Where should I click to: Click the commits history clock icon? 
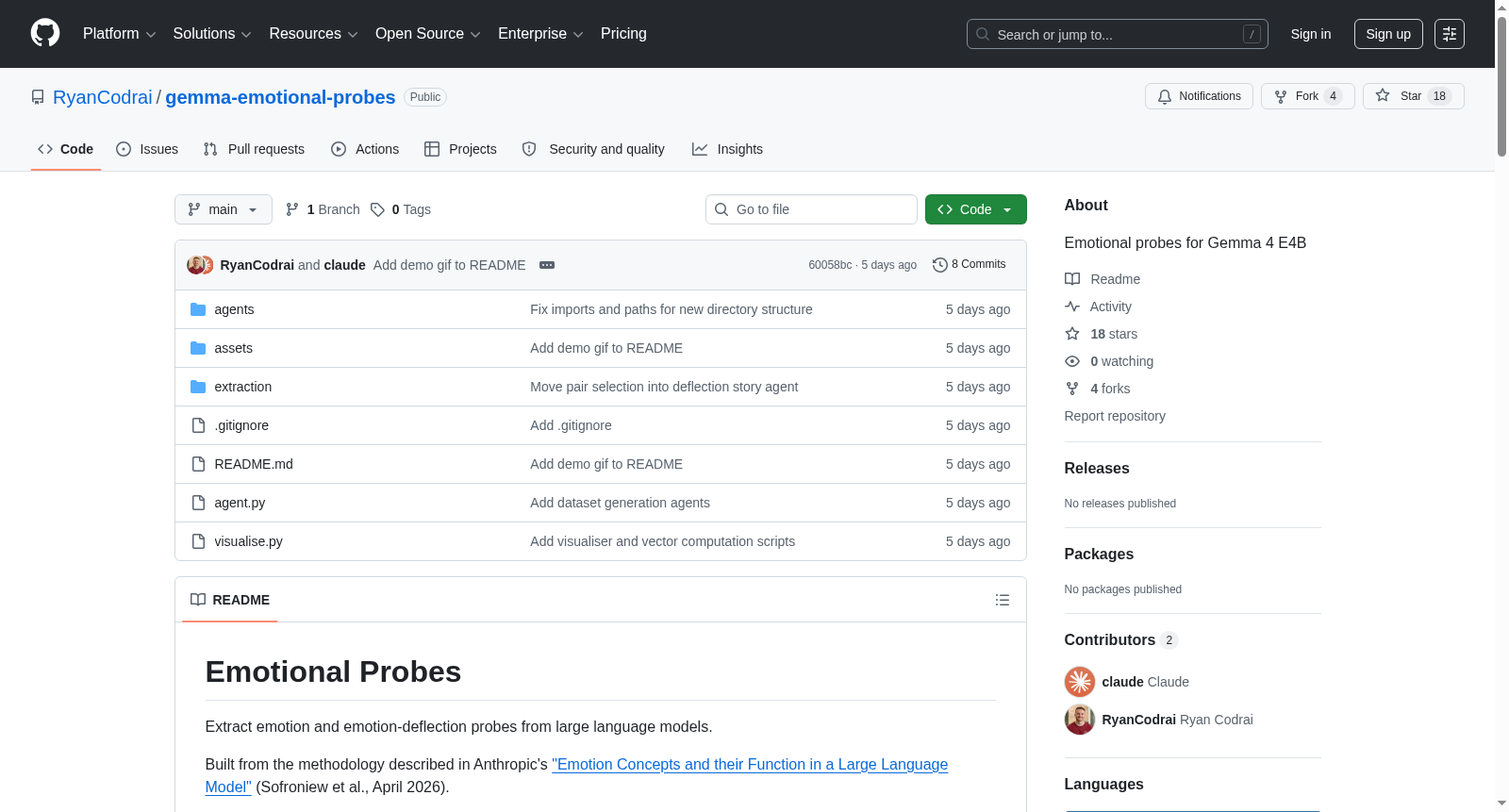[x=939, y=265]
